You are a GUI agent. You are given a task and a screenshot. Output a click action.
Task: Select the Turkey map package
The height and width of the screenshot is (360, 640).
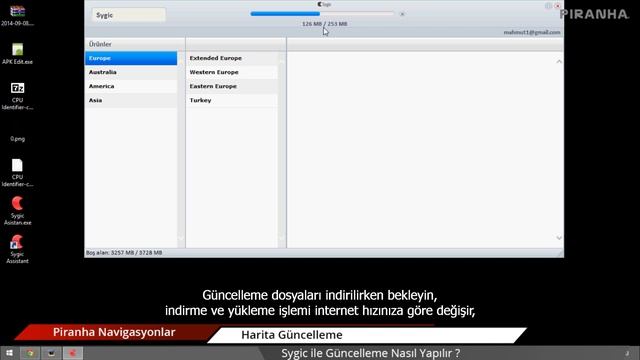[232, 100]
